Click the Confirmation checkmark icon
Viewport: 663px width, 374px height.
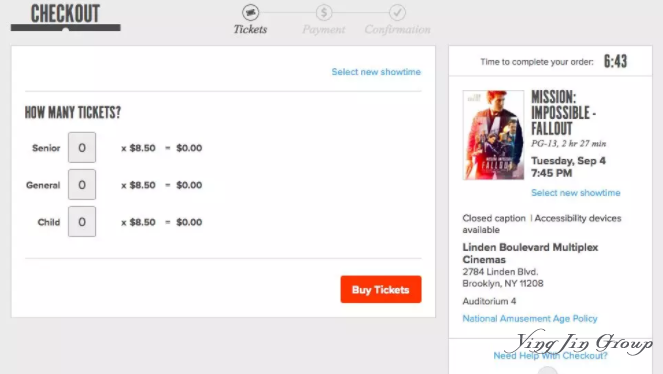397,12
